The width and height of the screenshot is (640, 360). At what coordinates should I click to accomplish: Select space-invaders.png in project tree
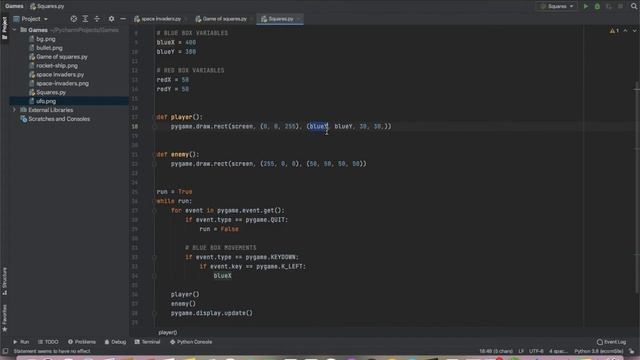tap(62, 83)
